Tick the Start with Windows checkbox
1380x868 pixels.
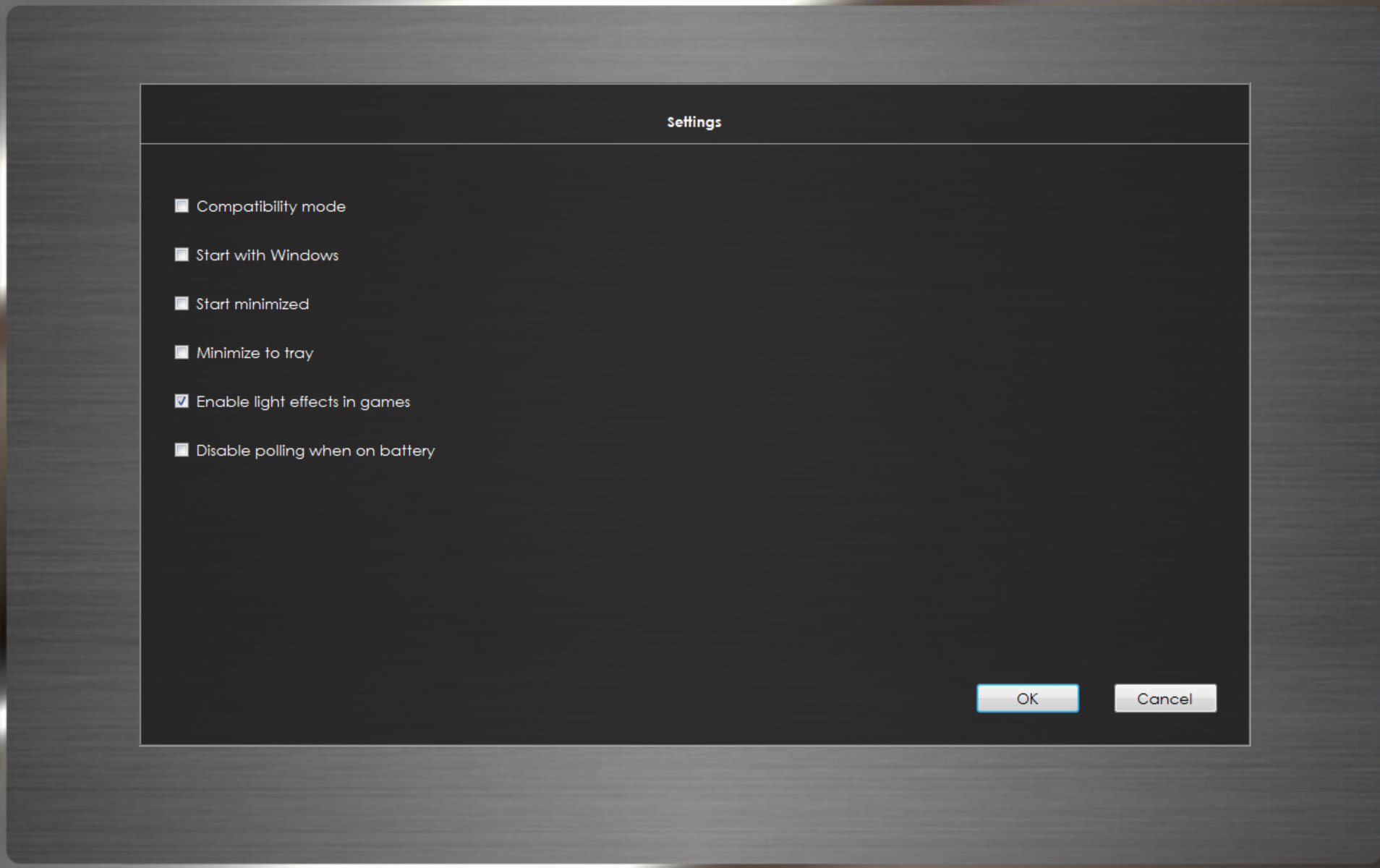[182, 255]
